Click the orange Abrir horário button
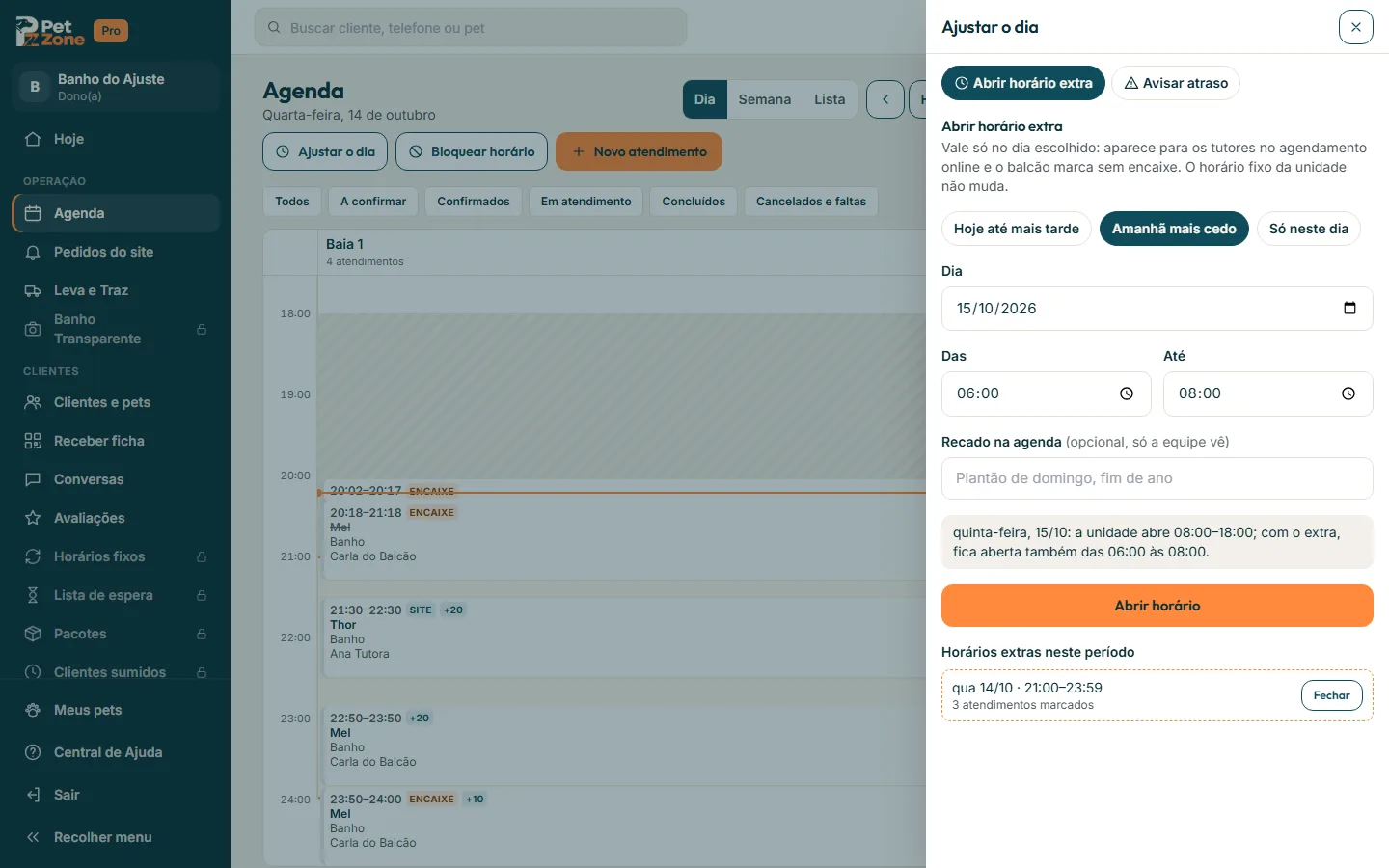 (x=1157, y=606)
